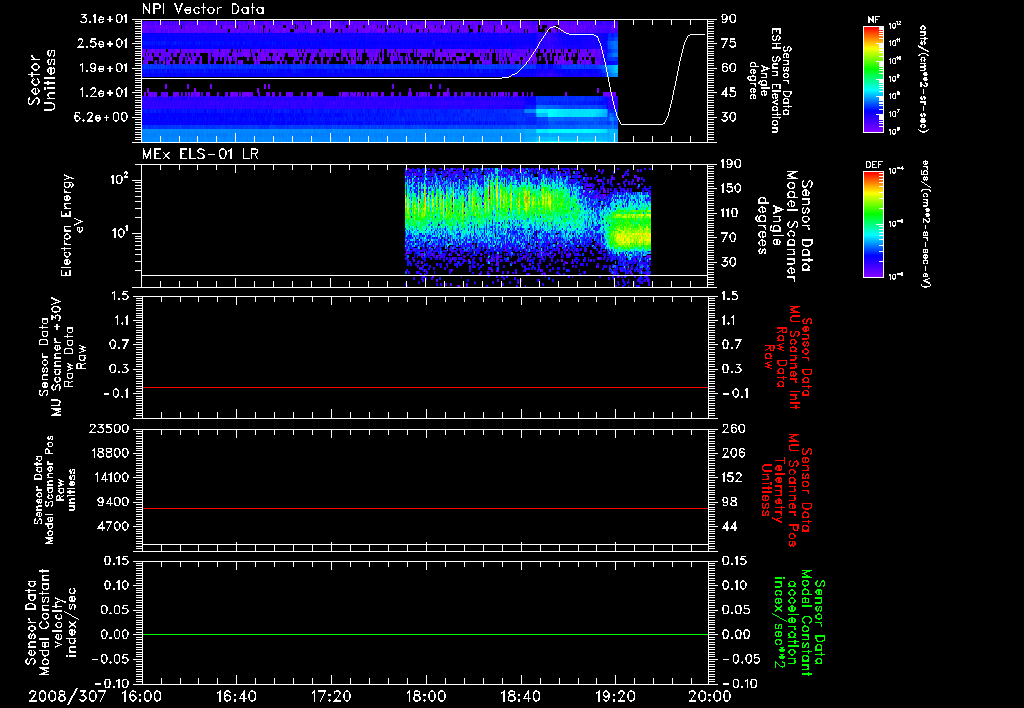This screenshot has width=1024, height=708.
Task: Click the 98 telemetry tick label
Action: tap(729, 502)
